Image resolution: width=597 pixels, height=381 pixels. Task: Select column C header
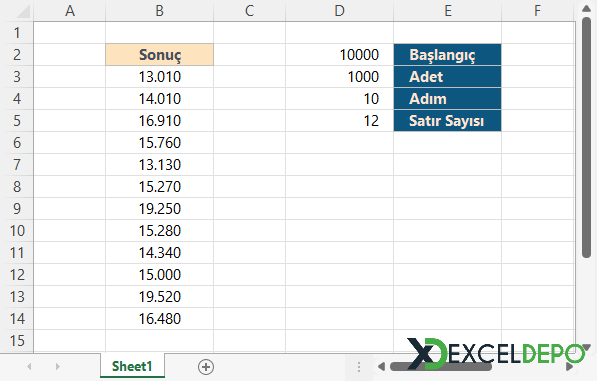pos(249,11)
